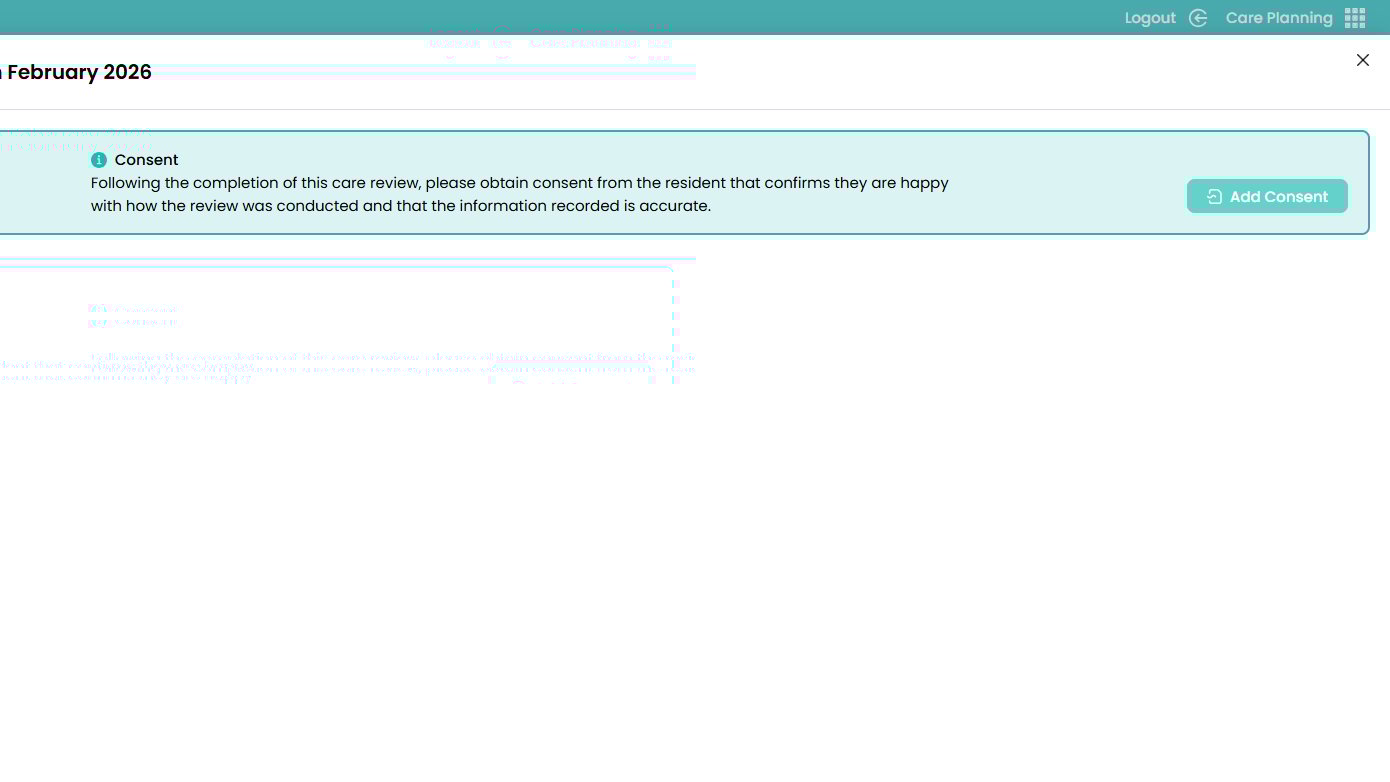Click the Add Consent button

pyautogui.click(x=1267, y=196)
